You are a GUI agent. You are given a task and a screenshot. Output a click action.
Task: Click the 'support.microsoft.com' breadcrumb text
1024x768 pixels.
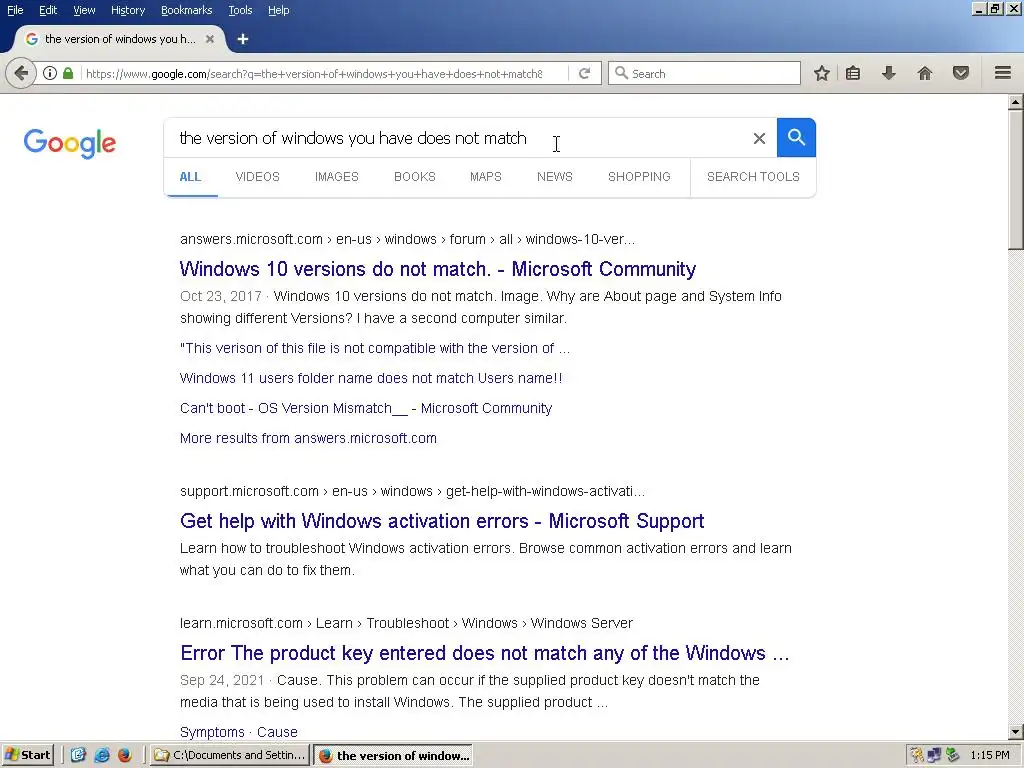pos(249,491)
